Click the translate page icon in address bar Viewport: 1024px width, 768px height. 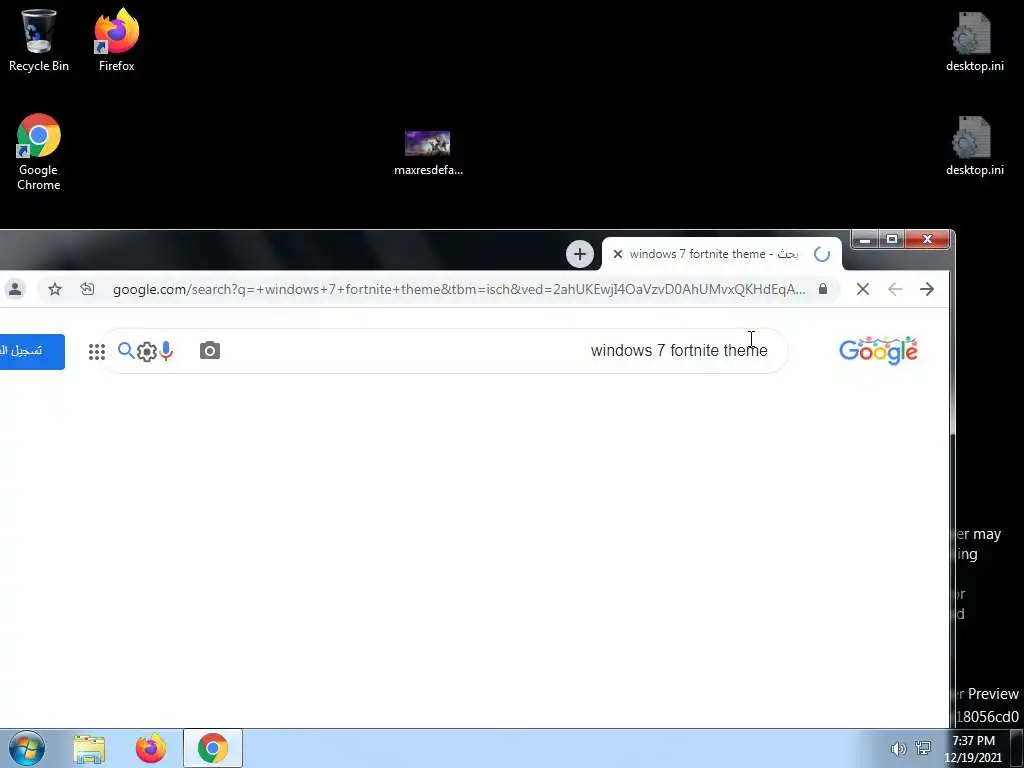coord(88,289)
